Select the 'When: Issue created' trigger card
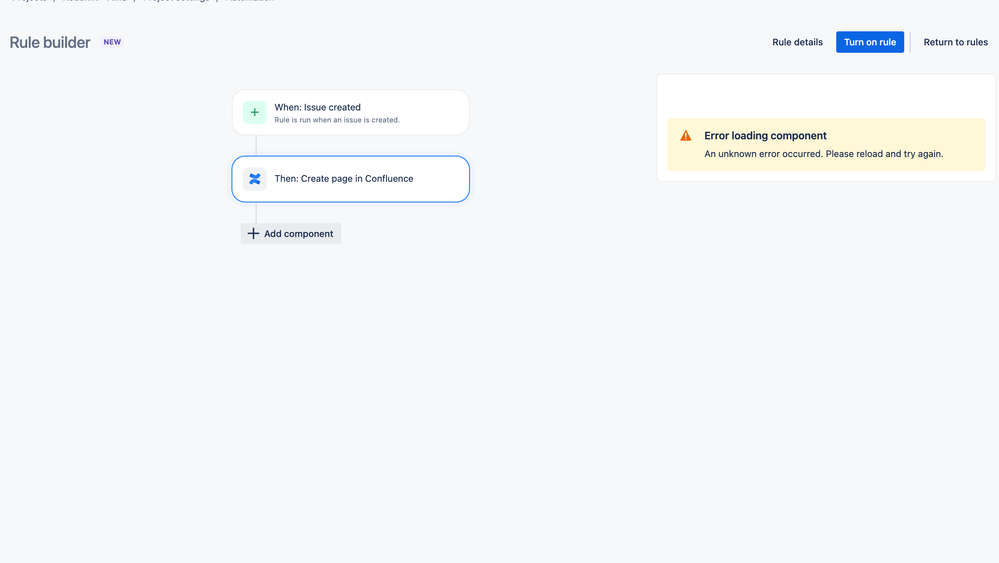 click(350, 112)
